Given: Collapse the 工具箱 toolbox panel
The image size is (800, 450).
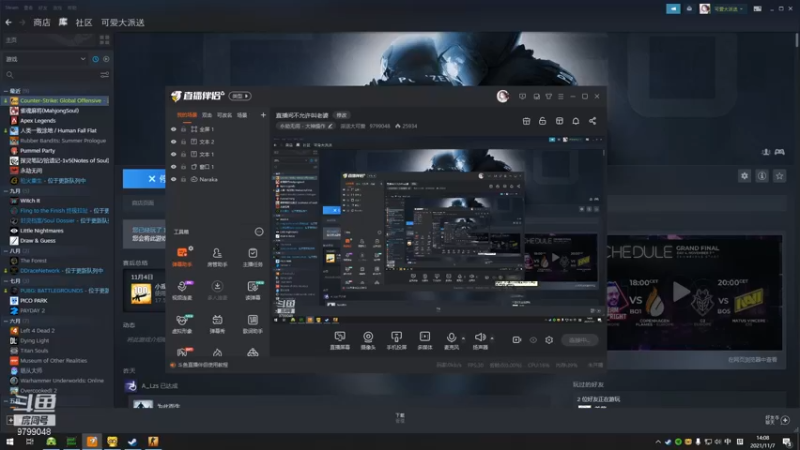Looking at the screenshot, I should pyautogui.click(x=259, y=232).
